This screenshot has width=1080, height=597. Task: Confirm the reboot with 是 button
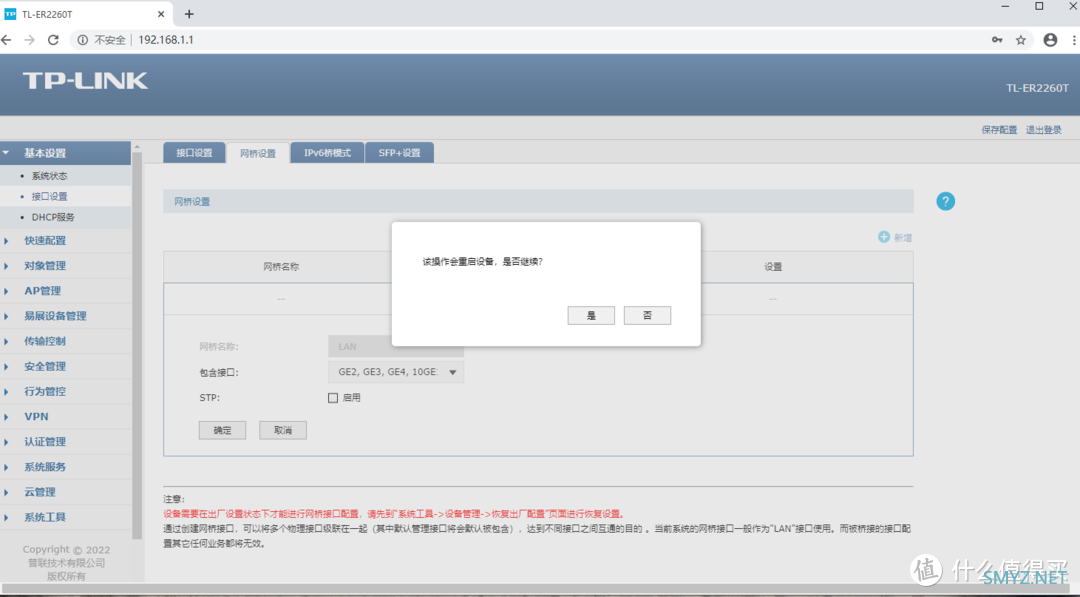click(591, 315)
